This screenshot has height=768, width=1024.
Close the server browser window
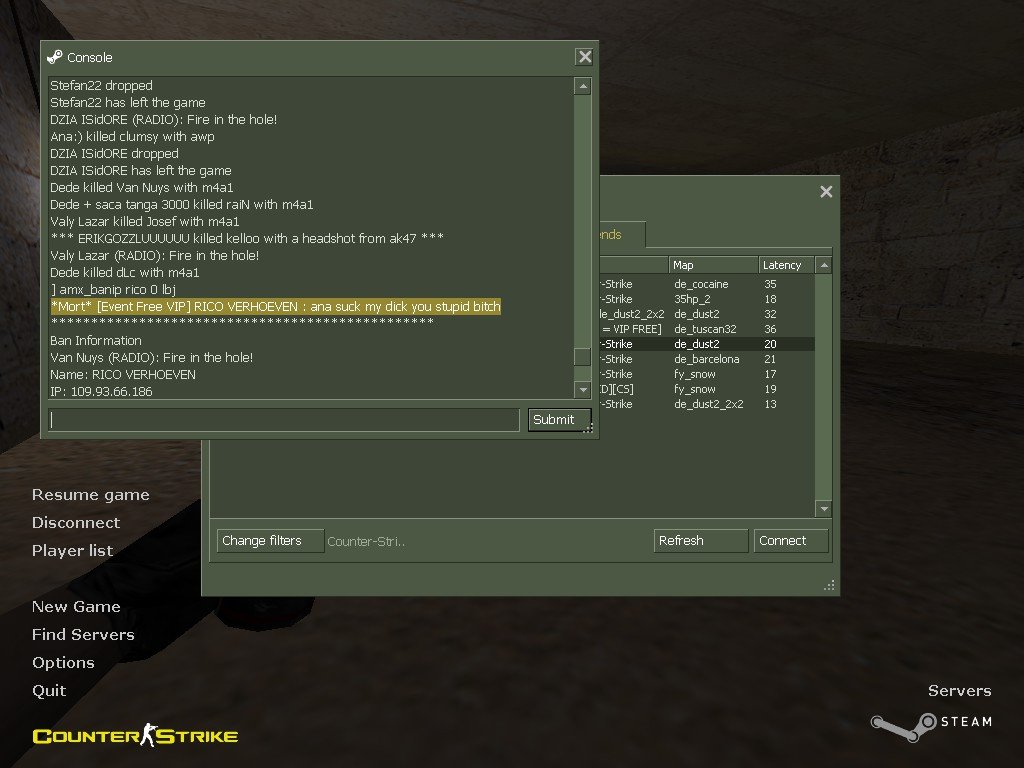pos(826,191)
